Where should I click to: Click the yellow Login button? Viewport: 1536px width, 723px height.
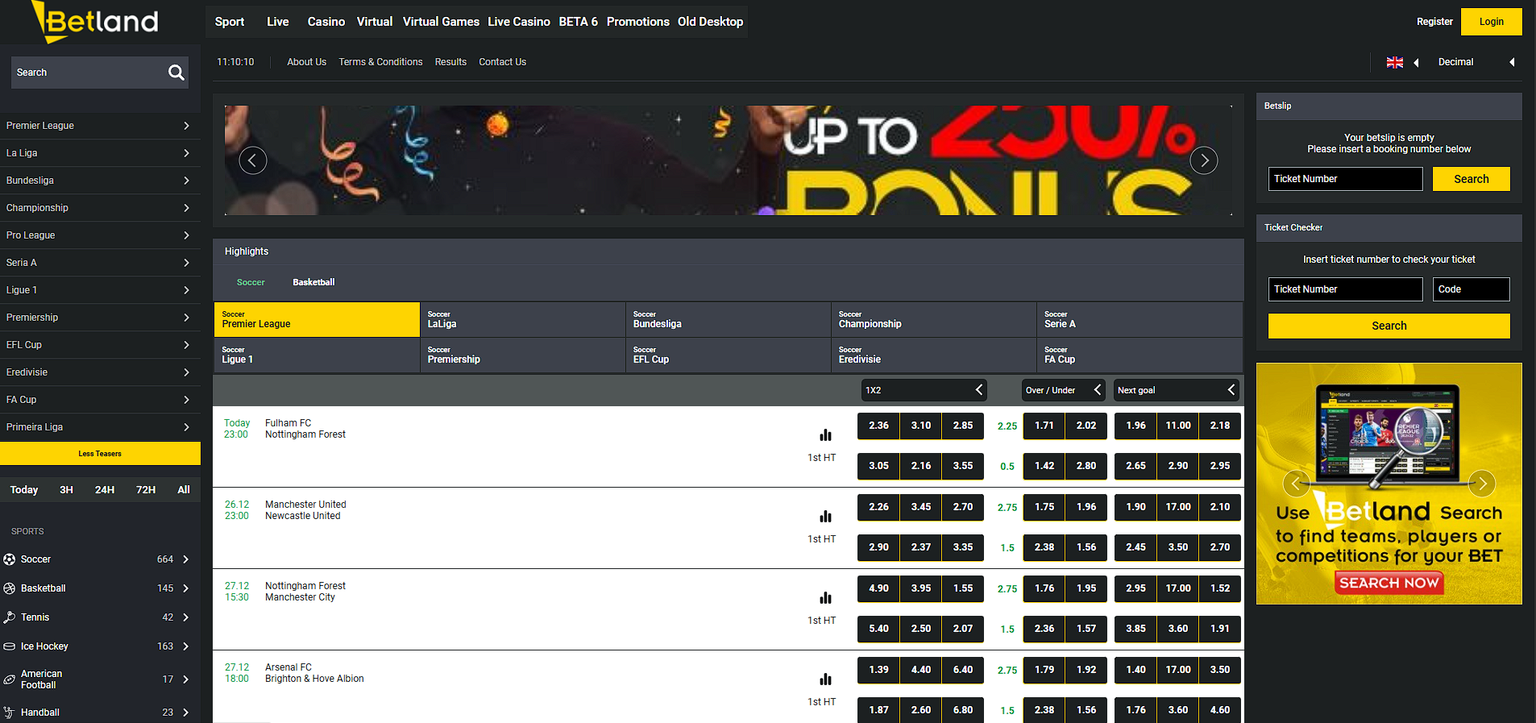pos(1491,21)
